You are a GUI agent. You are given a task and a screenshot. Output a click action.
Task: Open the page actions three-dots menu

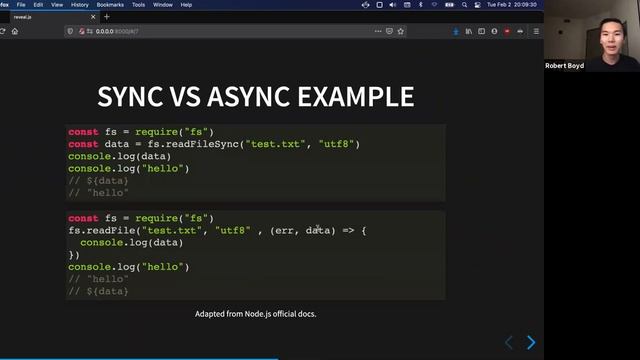[378, 31]
